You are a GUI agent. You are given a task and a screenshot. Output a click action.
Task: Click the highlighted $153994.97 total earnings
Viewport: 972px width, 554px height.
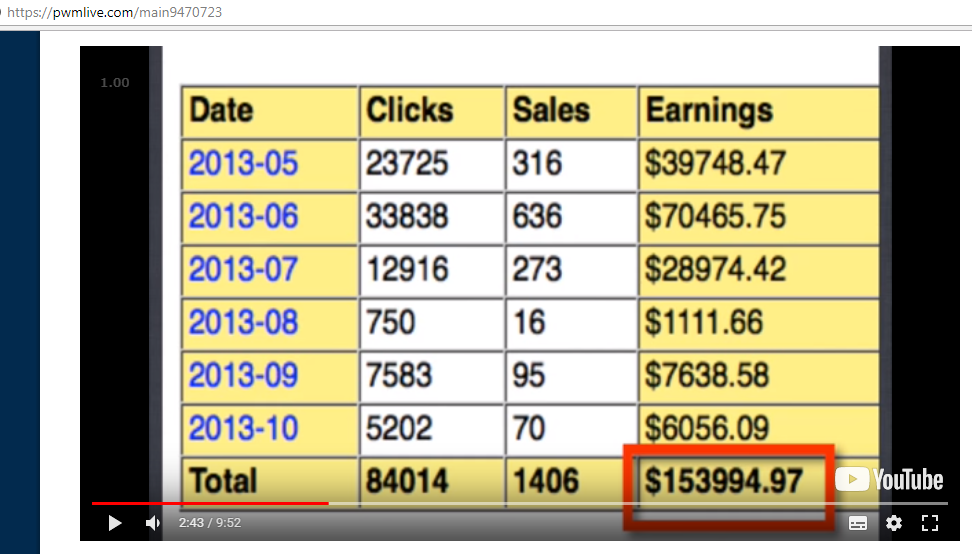point(723,481)
